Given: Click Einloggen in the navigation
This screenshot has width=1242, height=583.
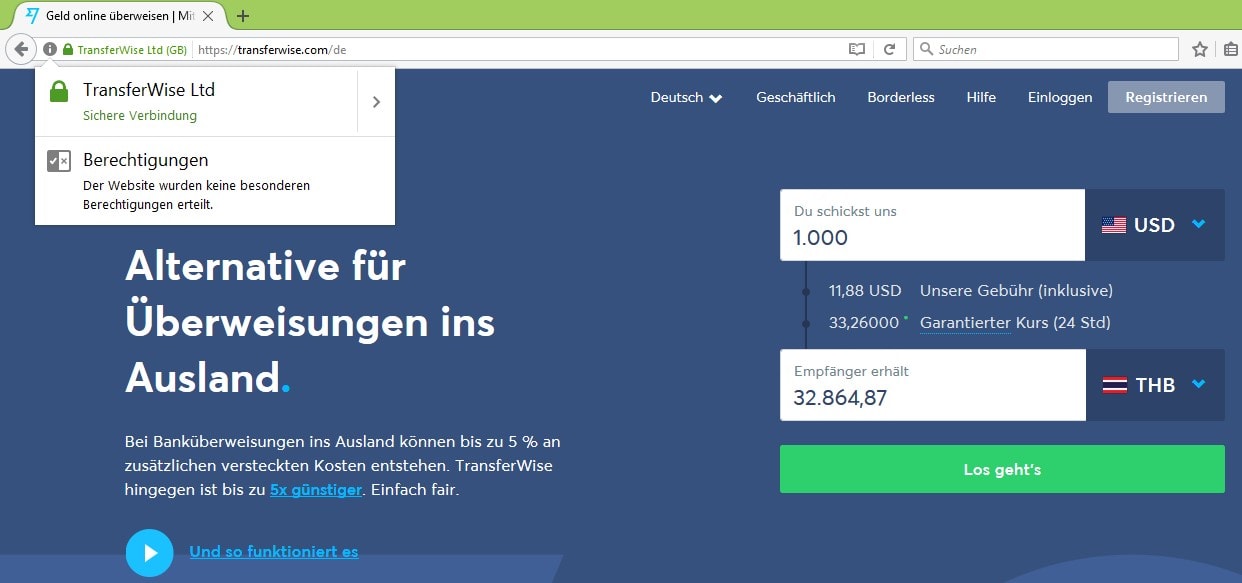Looking at the screenshot, I should [x=1060, y=97].
